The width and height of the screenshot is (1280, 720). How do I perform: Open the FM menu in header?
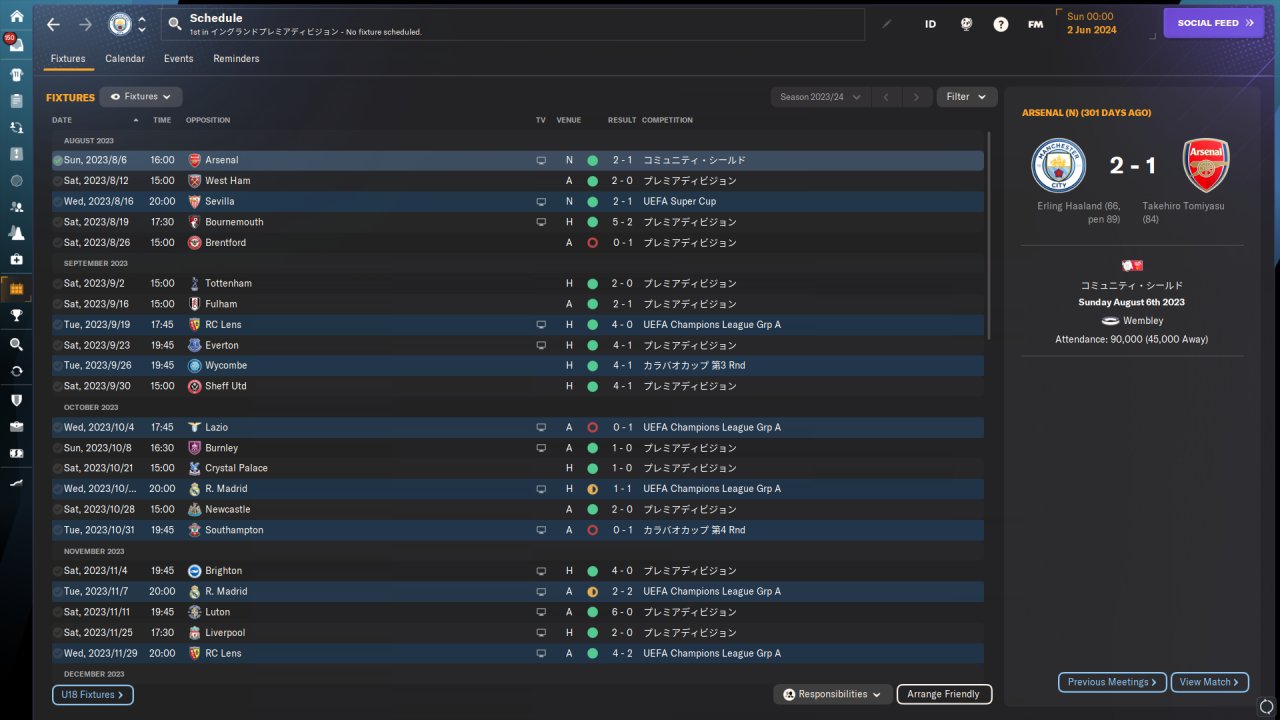click(1035, 24)
